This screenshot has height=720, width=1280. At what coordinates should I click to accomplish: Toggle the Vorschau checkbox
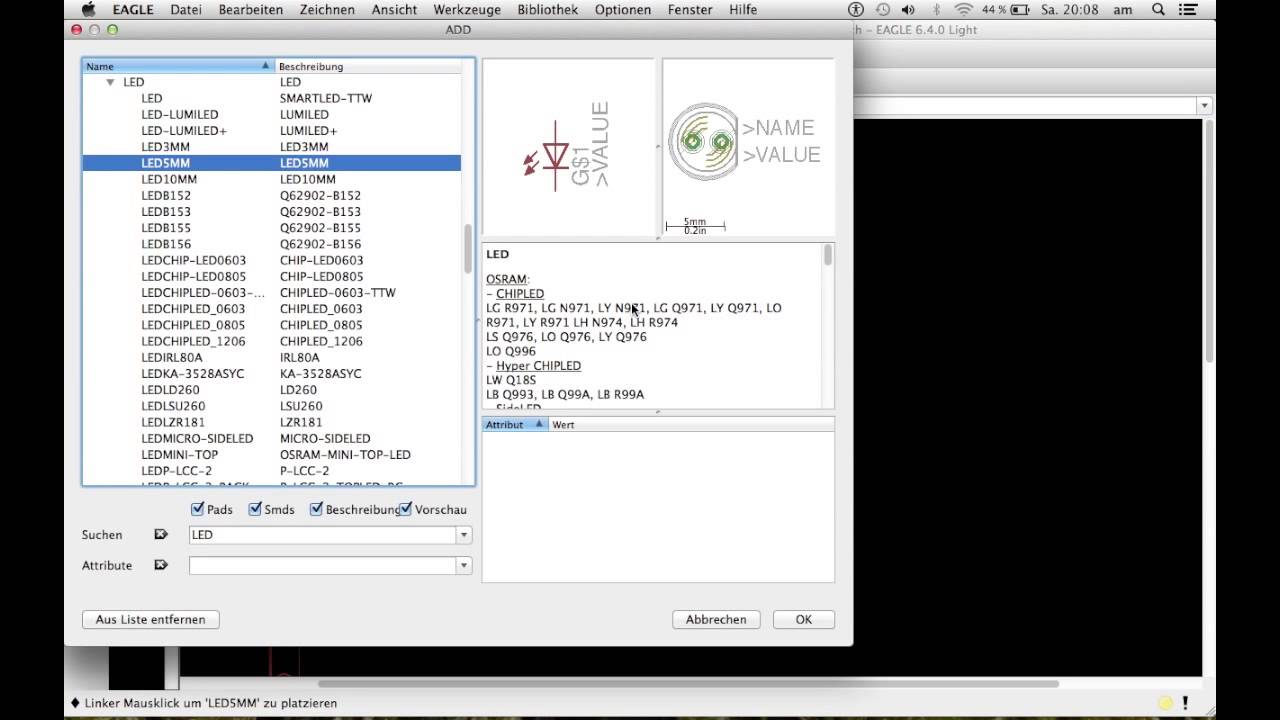click(405, 509)
